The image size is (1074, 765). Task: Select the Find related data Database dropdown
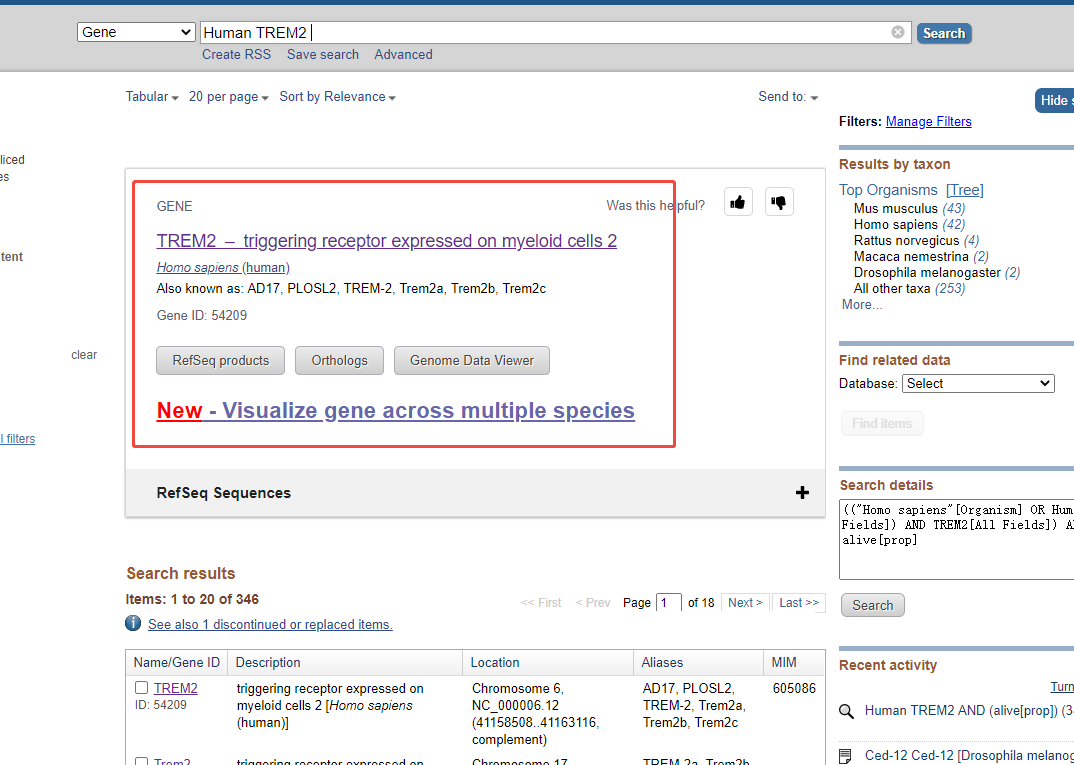pyautogui.click(x=978, y=383)
